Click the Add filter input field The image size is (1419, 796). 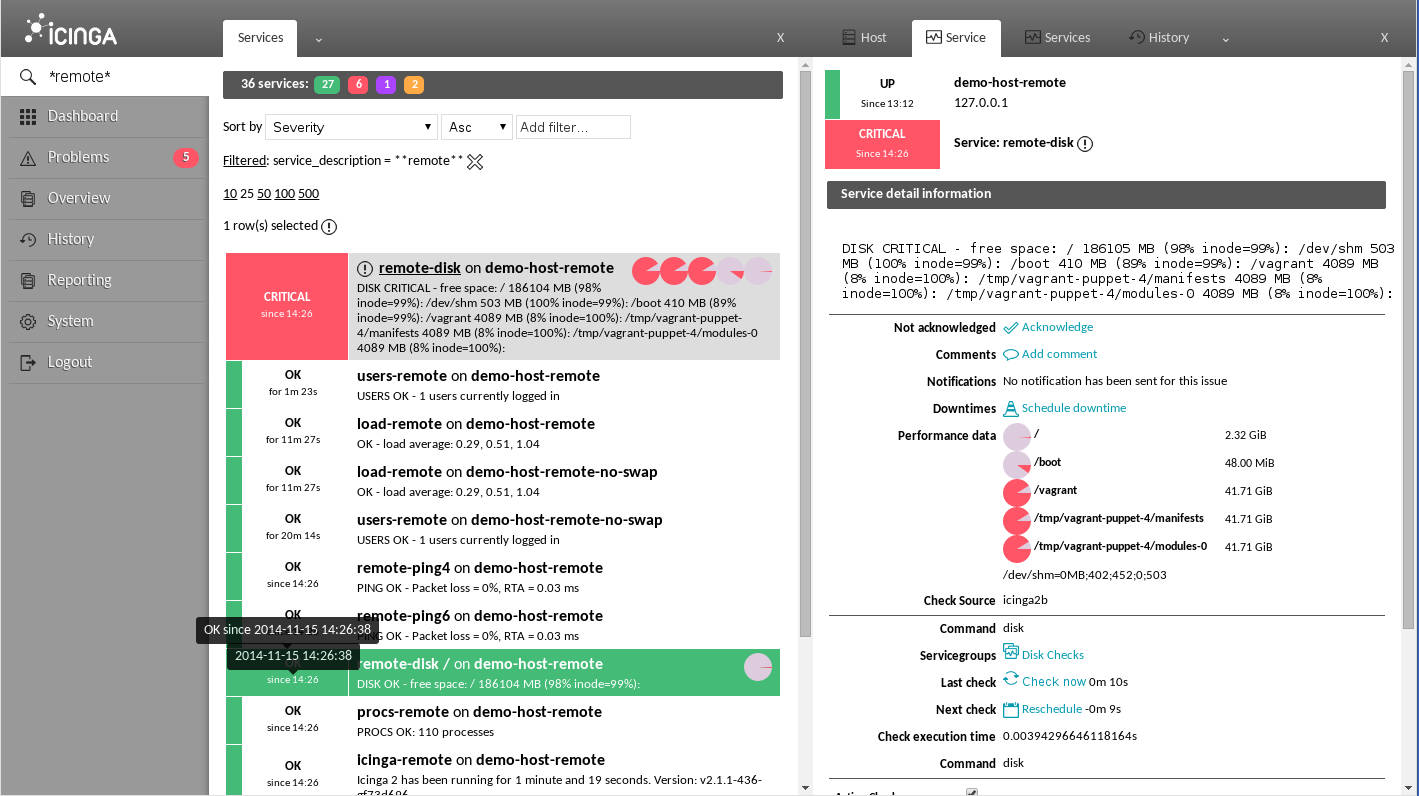pyautogui.click(x=573, y=127)
